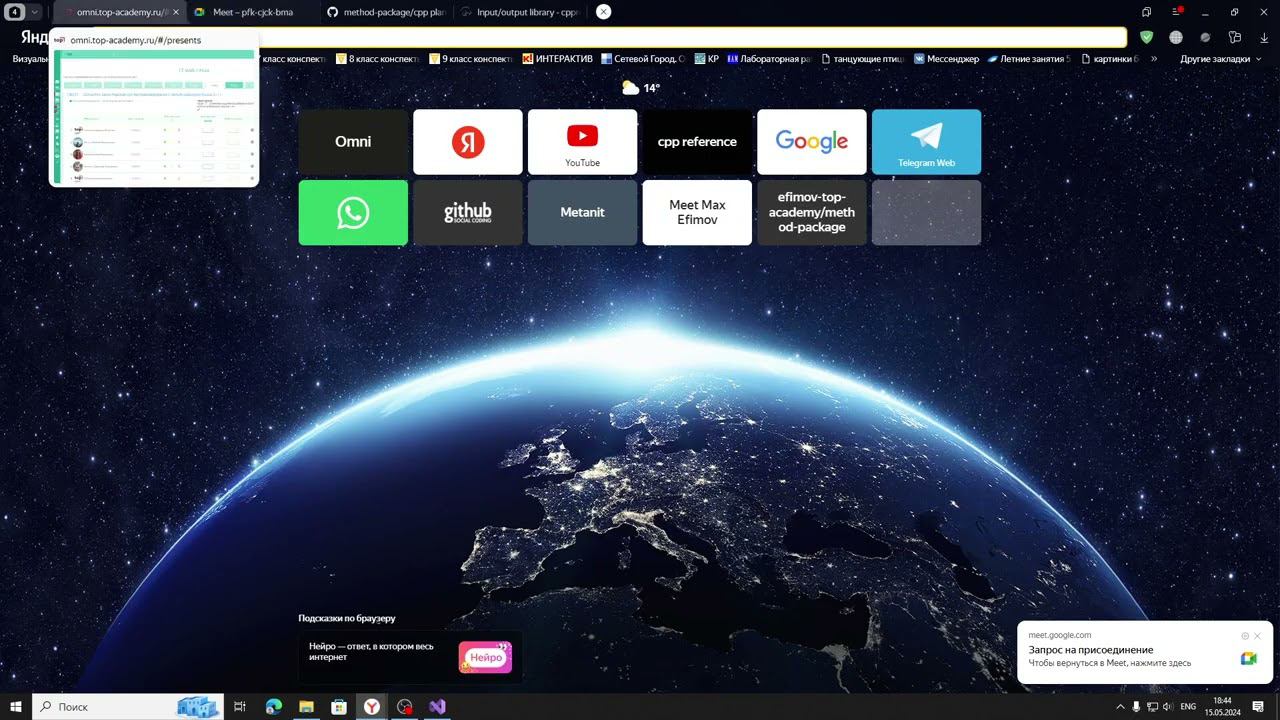Open the volume control in system tray
Image resolution: width=1280 pixels, height=720 pixels.
[1168, 707]
